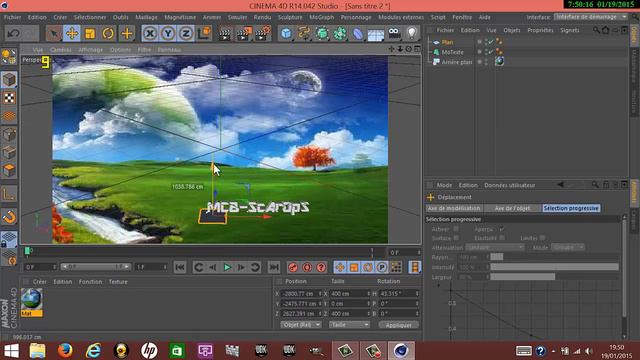640x360 pixels.
Task: Click the Appliquer button
Action: [398, 325]
